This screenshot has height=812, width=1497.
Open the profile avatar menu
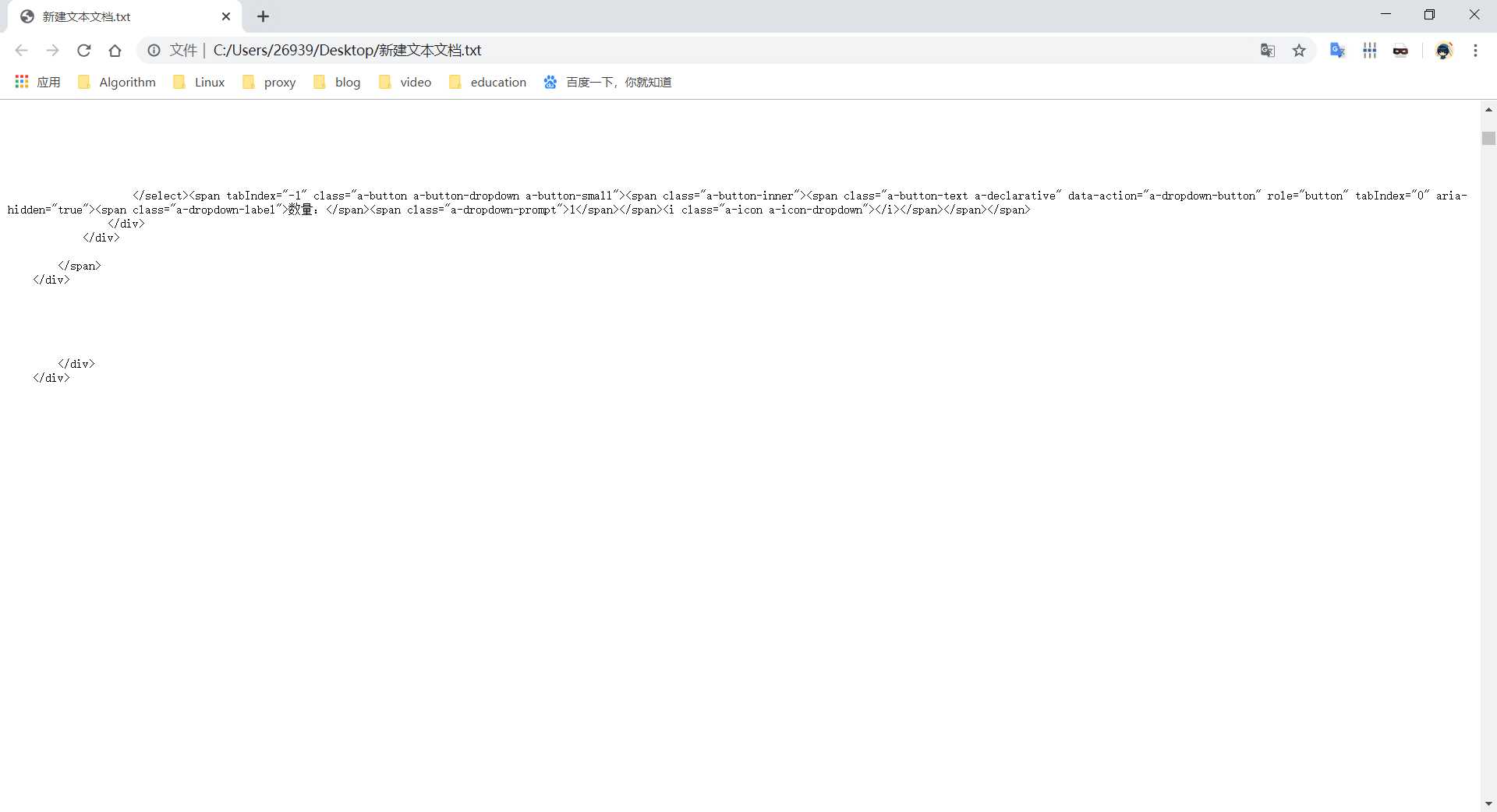coord(1444,51)
